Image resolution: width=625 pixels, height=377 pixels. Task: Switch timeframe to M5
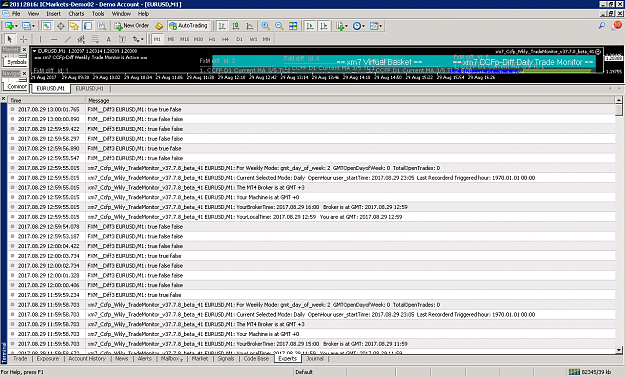pyautogui.click(x=171, y=39)
